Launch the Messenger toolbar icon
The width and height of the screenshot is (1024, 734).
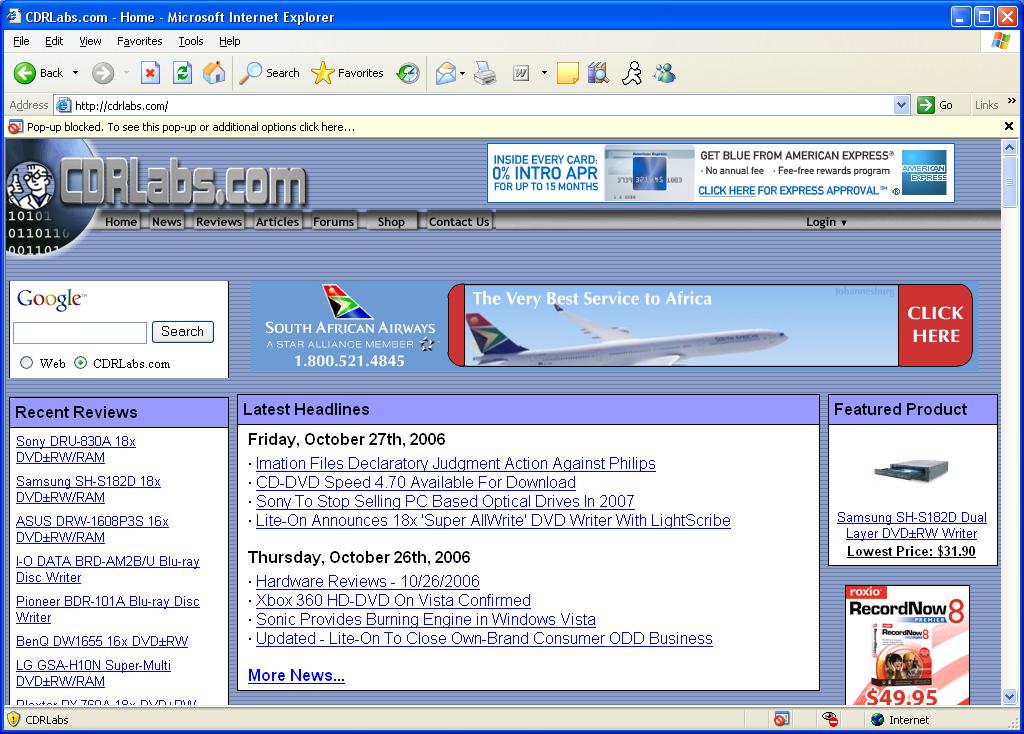click(664, 73)
